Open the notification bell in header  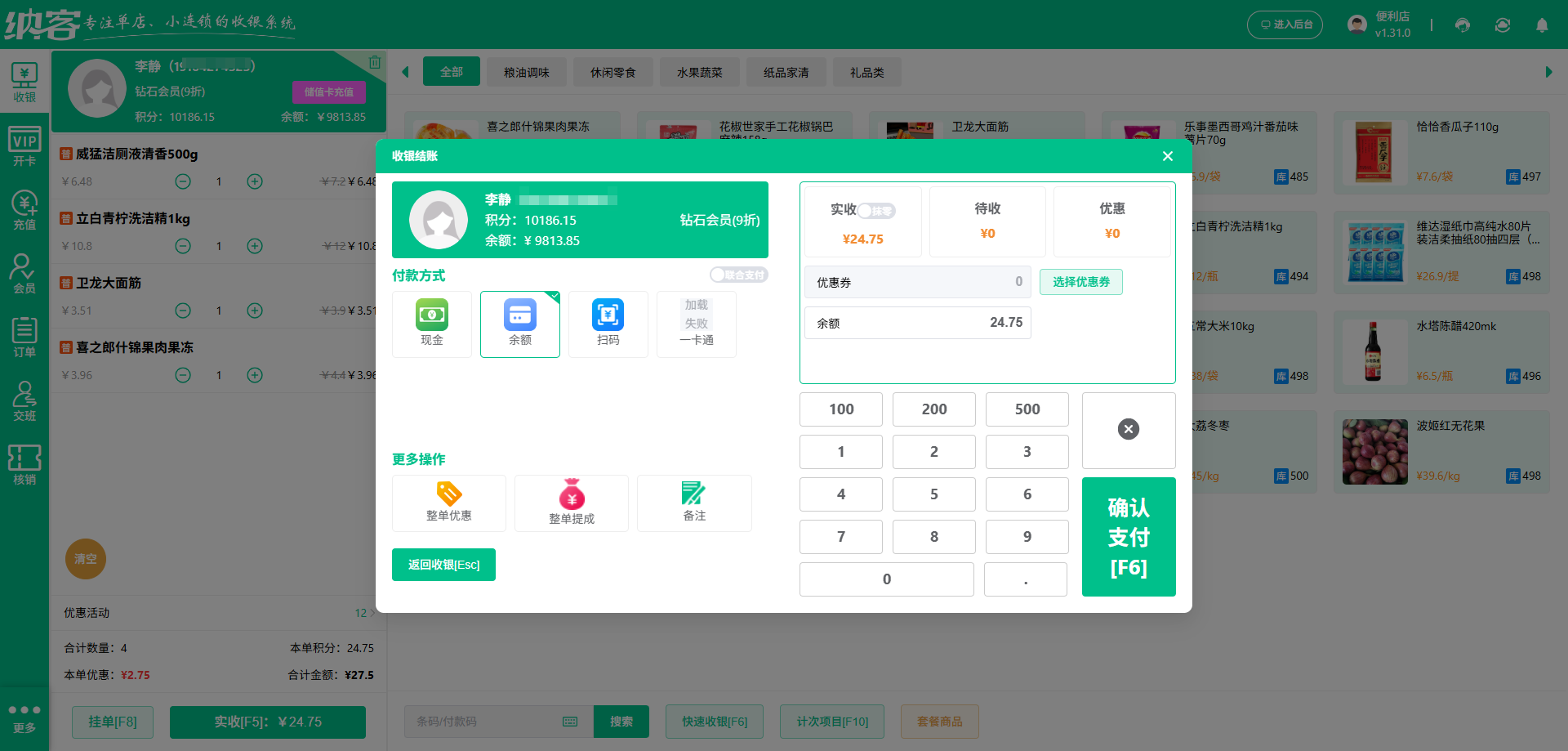(x=1541, y=25)
